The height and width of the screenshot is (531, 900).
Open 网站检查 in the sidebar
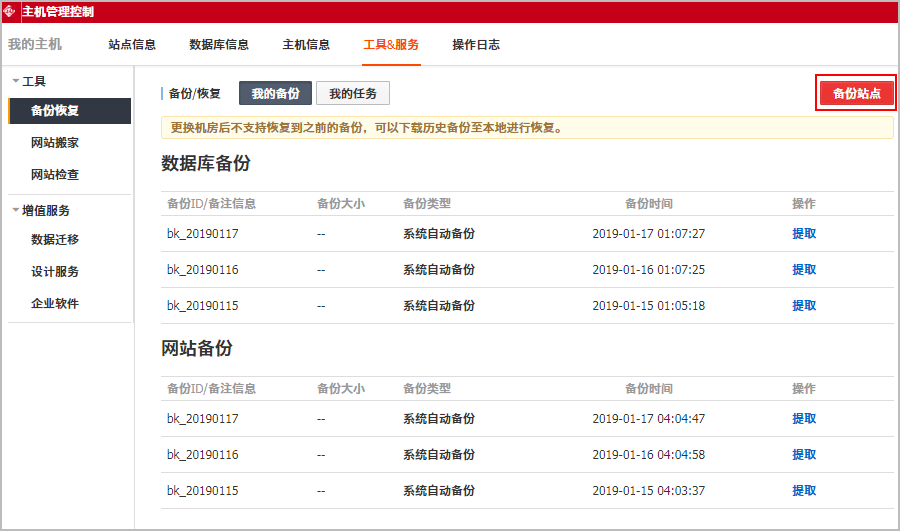(x=55, y=175)
